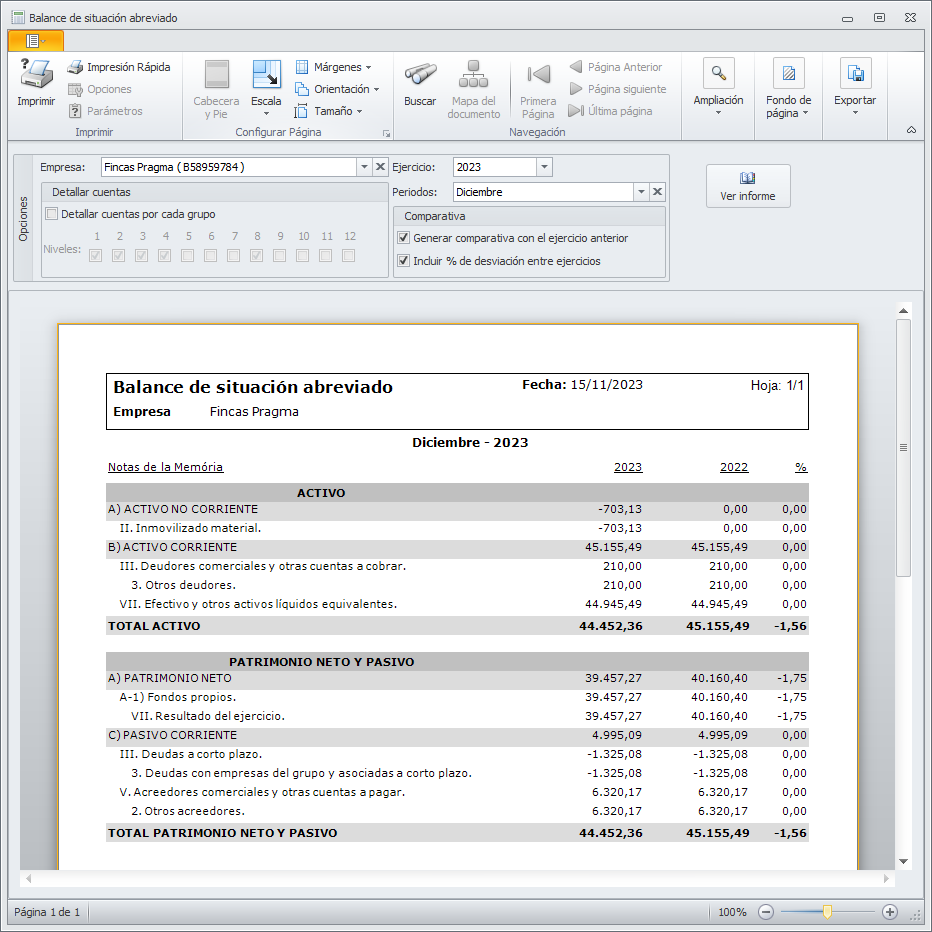The image size is (932, 932).
Task: Uncheck Generar comparativa con el ejercicio anterior
Action: point(403,238)
